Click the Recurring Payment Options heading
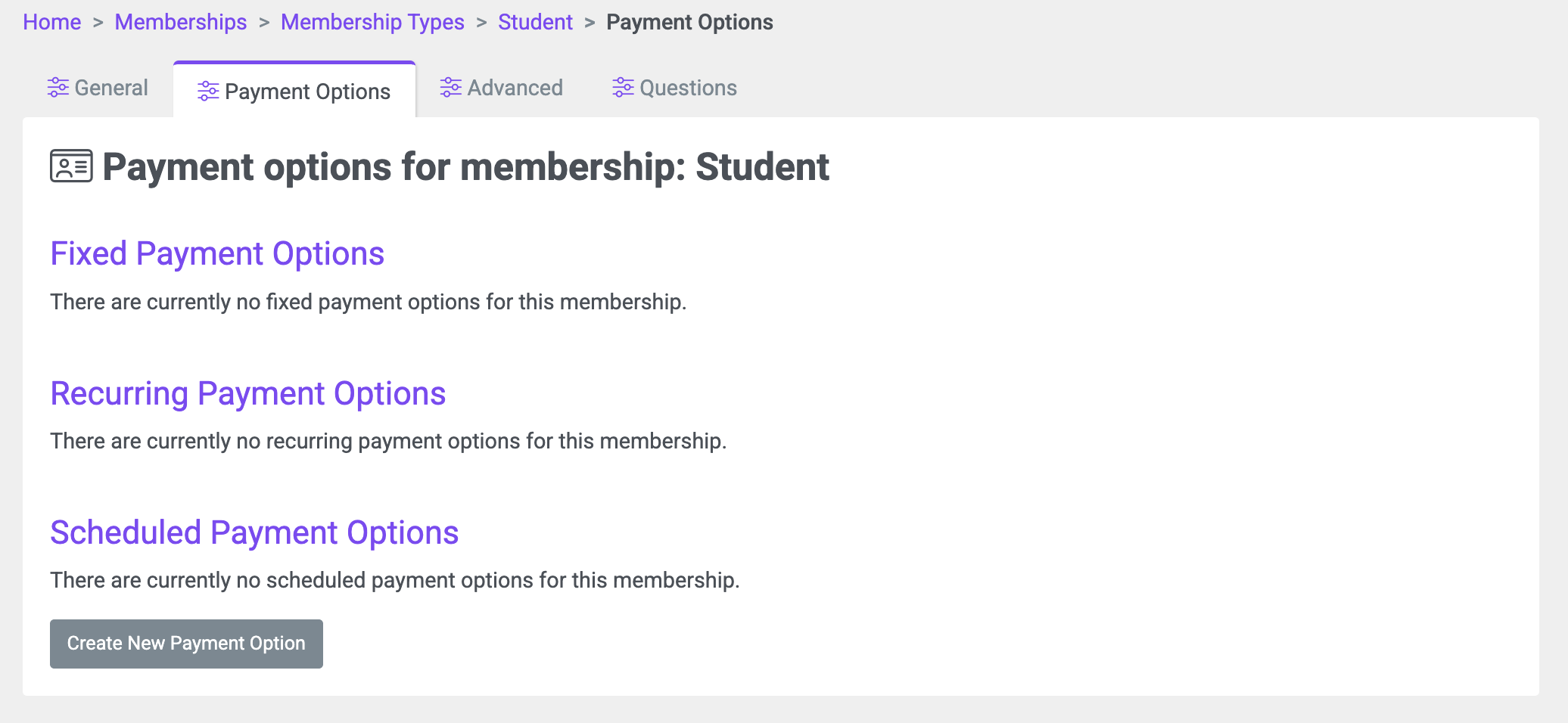Viewport: 1568px width, 723px height. point(248,393)
